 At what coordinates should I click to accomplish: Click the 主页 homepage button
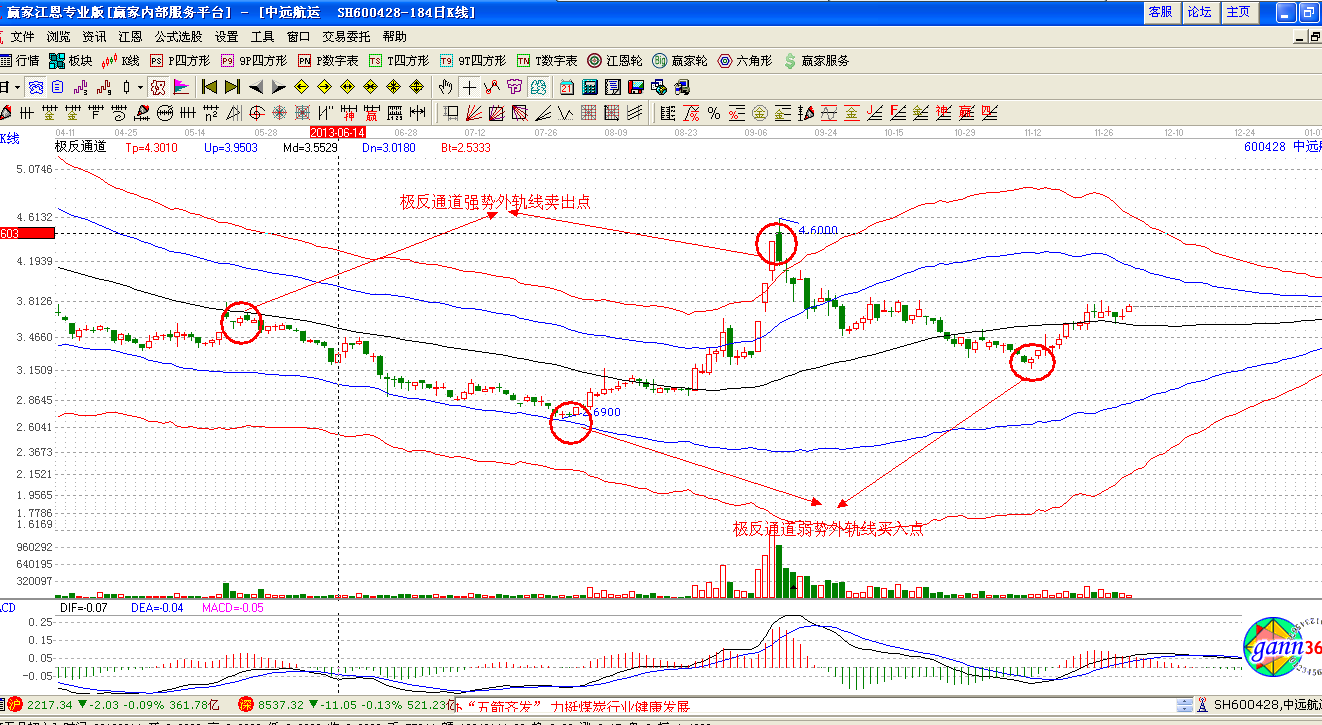point(1238,12)
